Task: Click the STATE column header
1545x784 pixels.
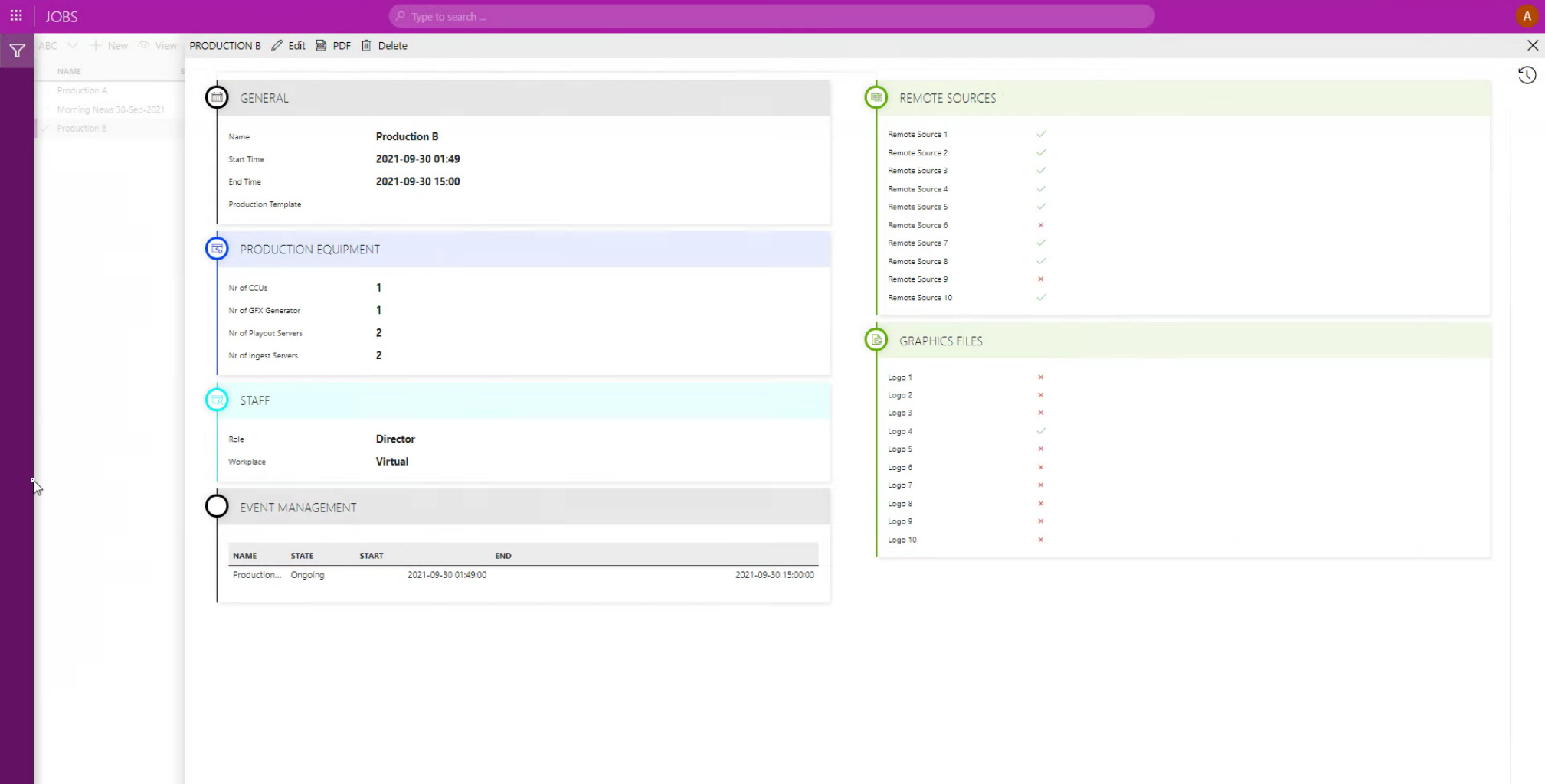Action: (x=302, y=556)
